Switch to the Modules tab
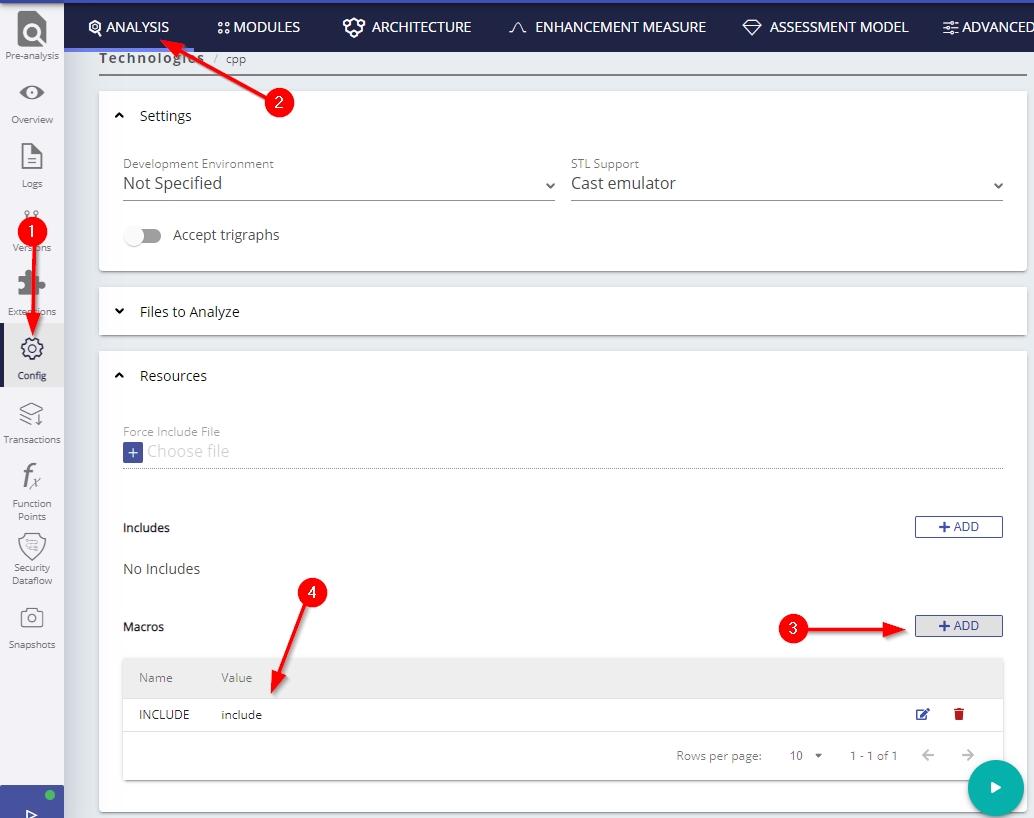 259,27
